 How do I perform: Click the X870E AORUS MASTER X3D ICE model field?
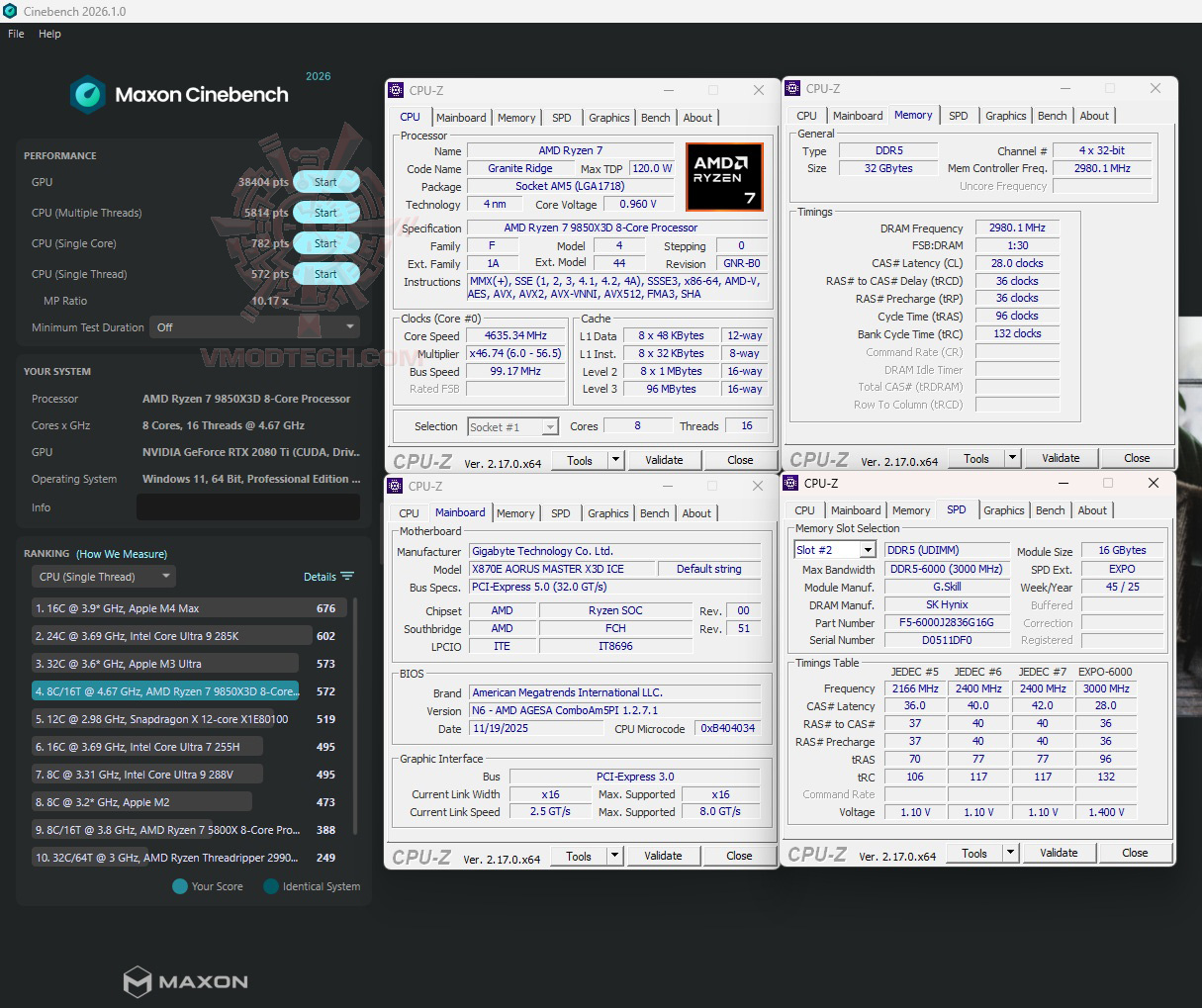coord(561,569)
